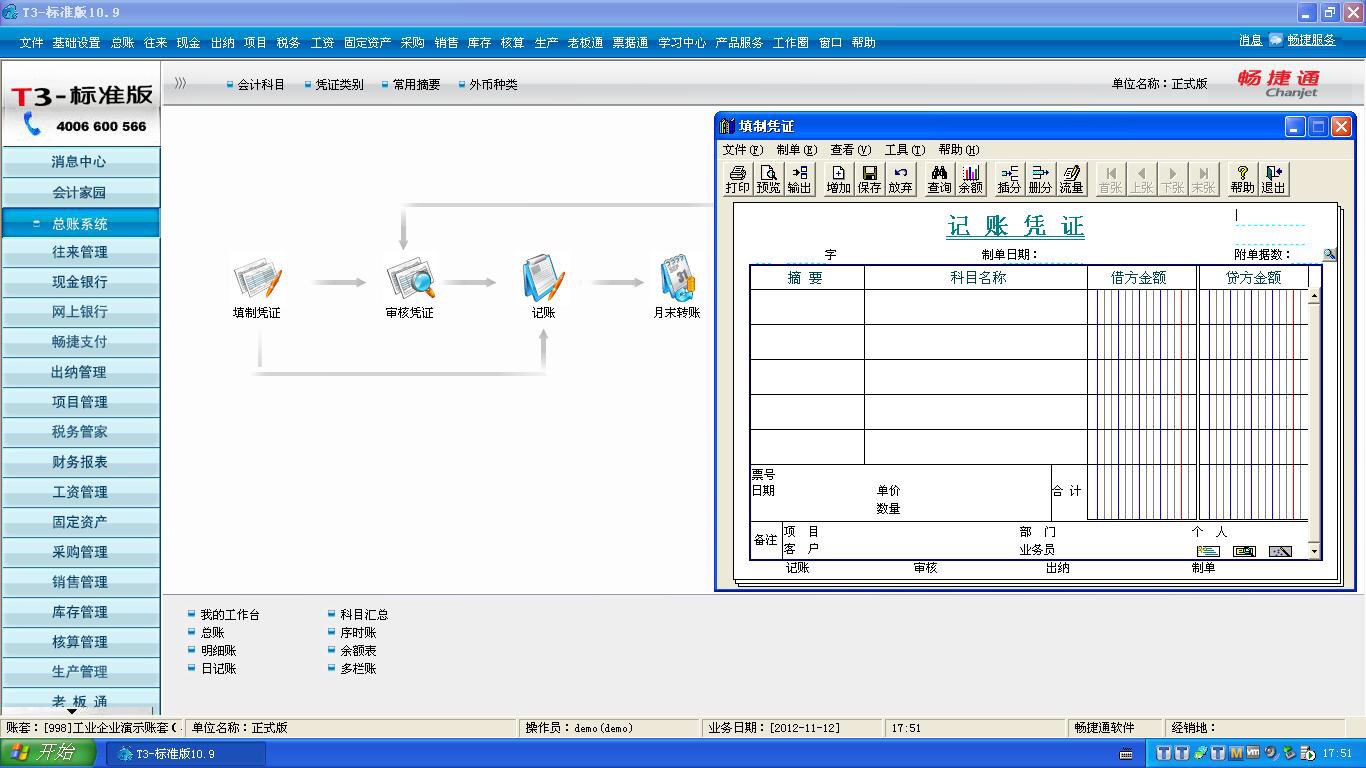Open the 制单 menu in voucher window
1366x768 pixels.
pyautogui.click(x=796, y=150)
